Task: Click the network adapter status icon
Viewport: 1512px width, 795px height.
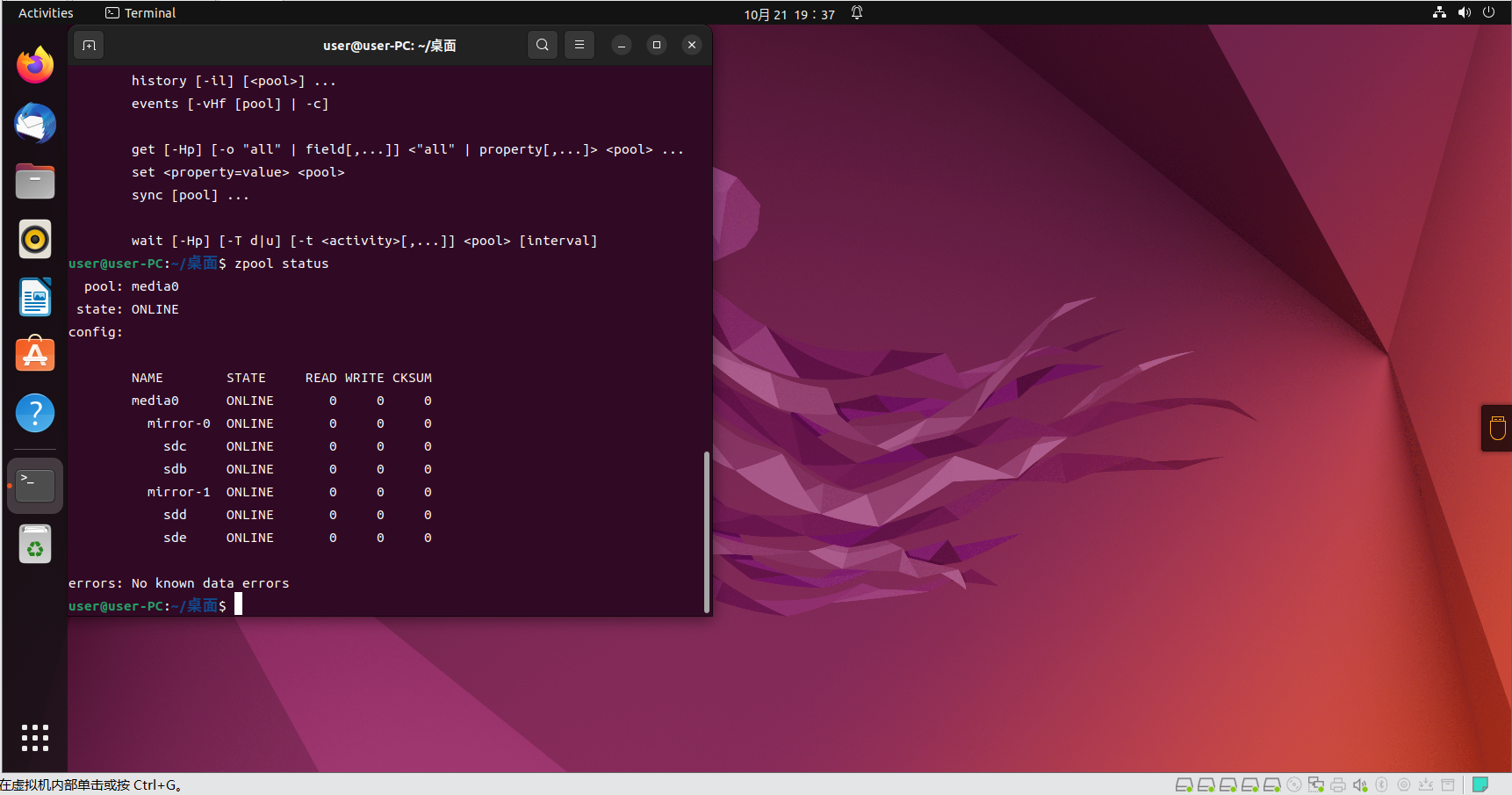Action: point(1315,784)
